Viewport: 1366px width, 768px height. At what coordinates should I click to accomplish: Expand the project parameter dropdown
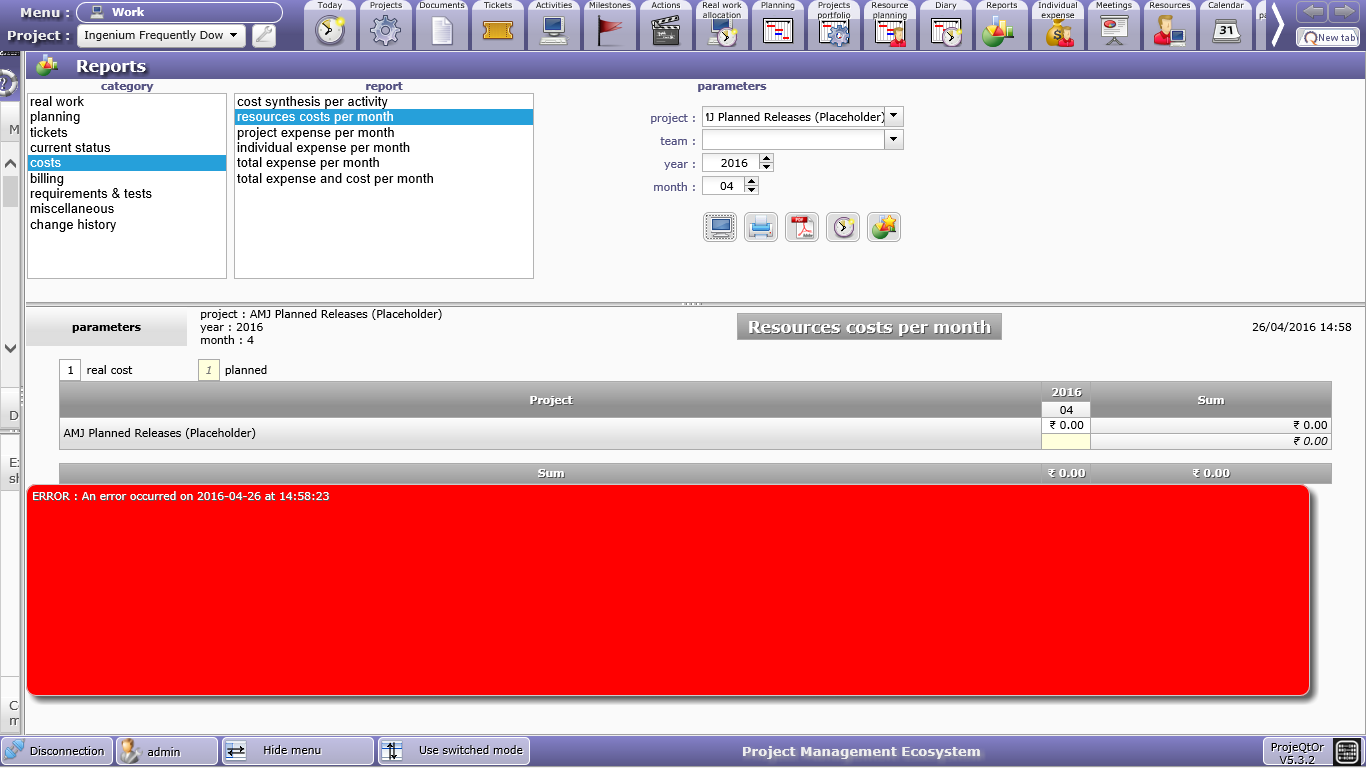(x=894, y=117)
